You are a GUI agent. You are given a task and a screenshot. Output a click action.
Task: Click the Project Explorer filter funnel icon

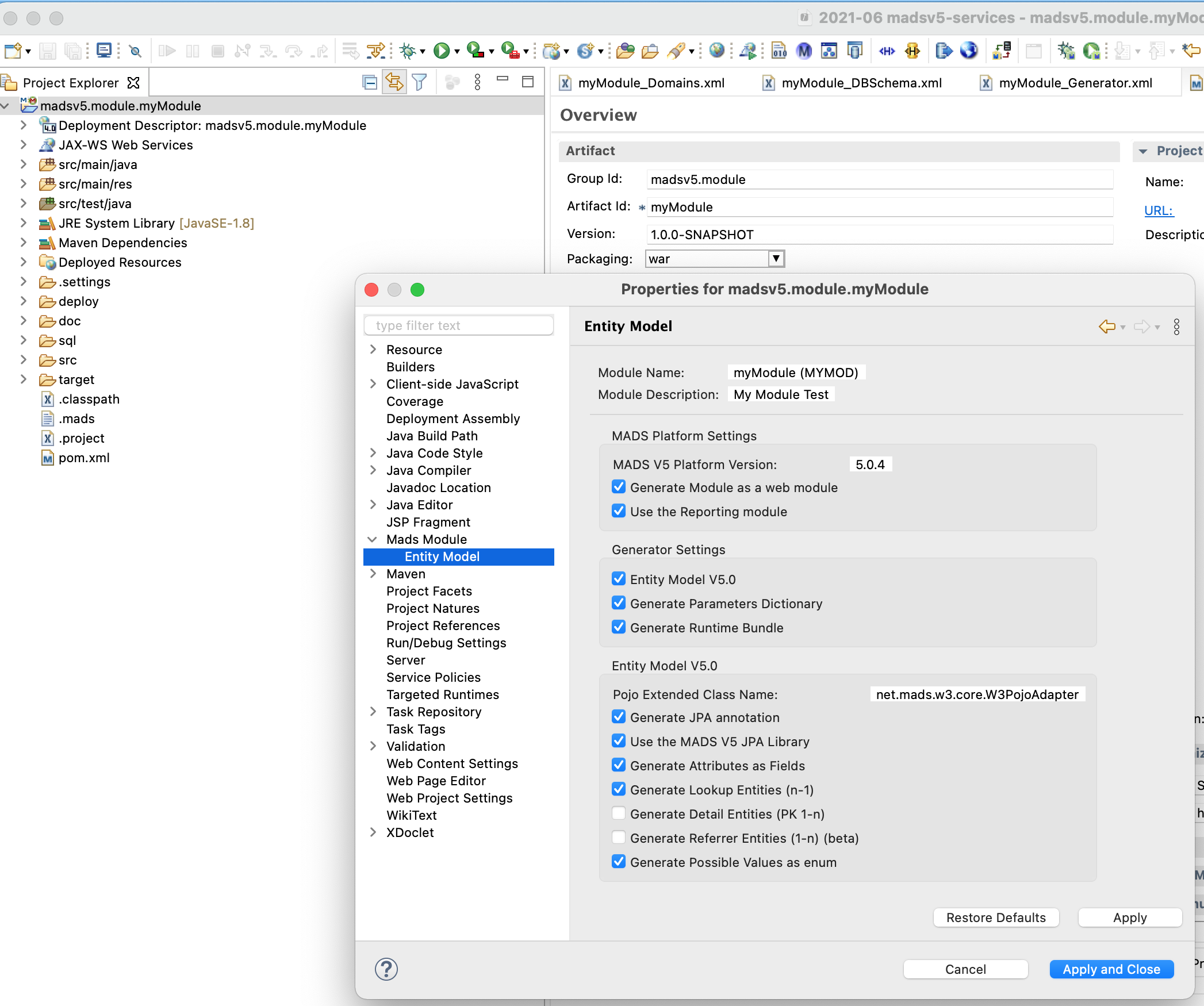[x=420, y=83]
